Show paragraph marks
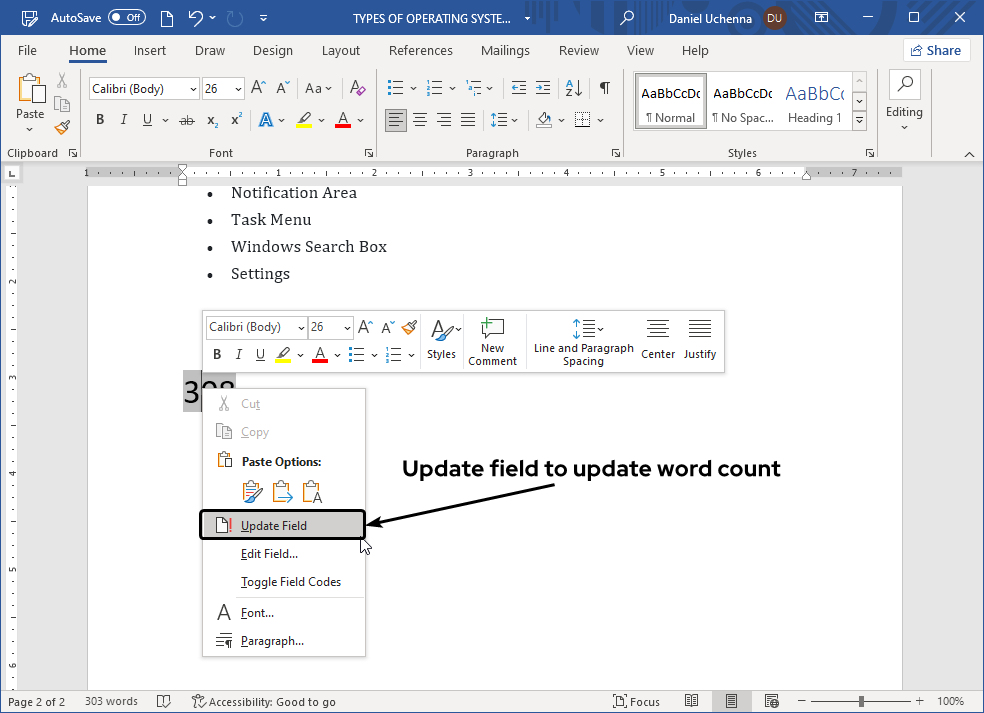This screenshot has width=984, height=713. 604,88
